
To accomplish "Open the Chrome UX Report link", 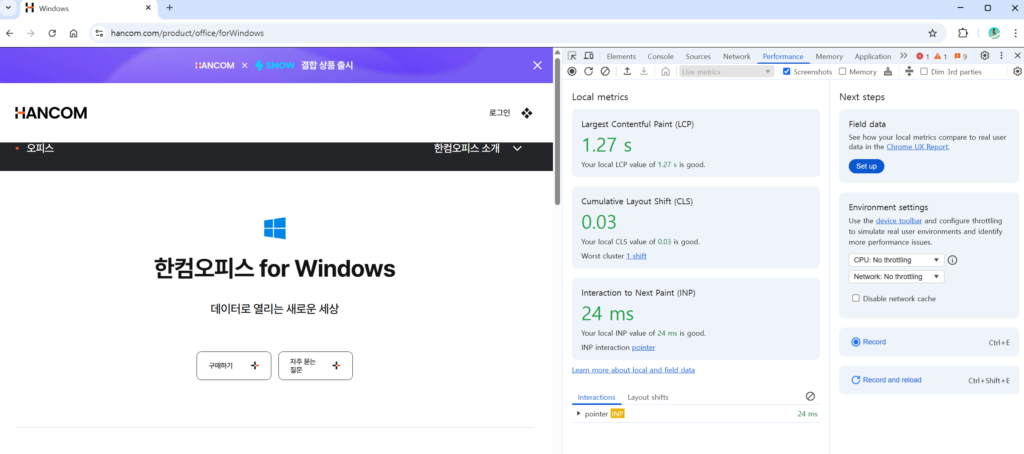I will (x=917, y=147).
